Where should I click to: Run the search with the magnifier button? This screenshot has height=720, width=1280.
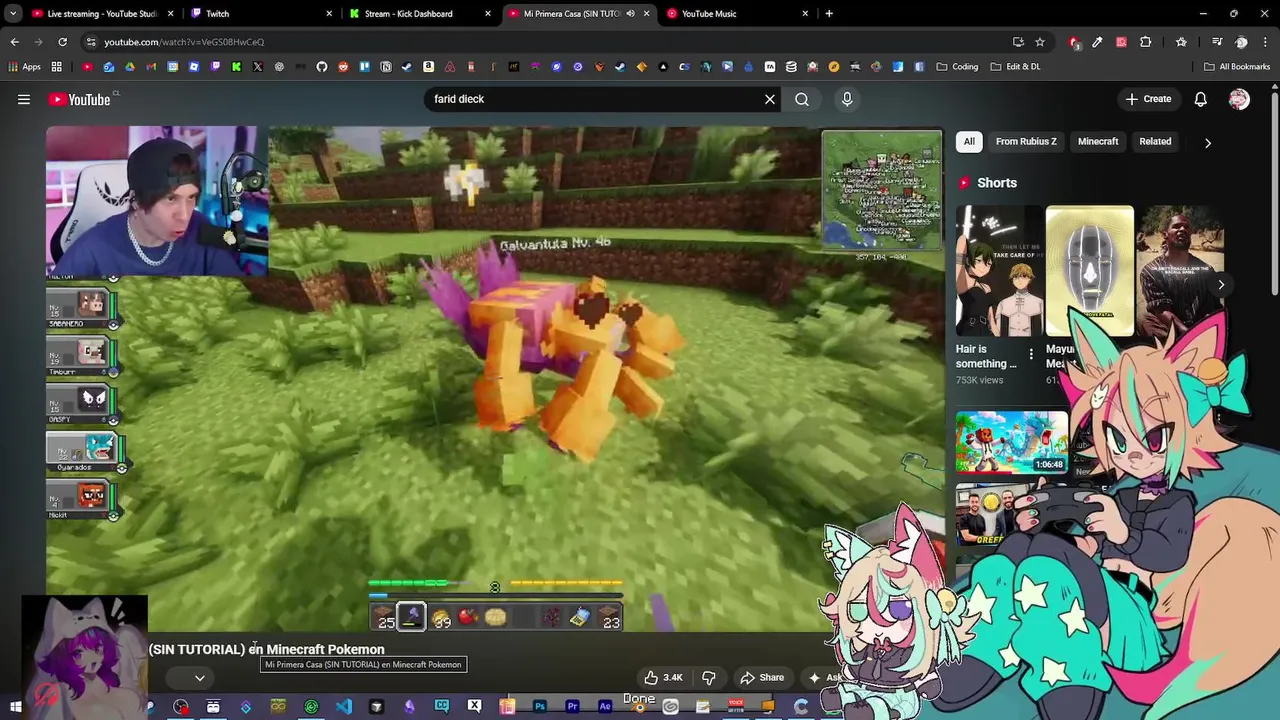coord(802,99)
